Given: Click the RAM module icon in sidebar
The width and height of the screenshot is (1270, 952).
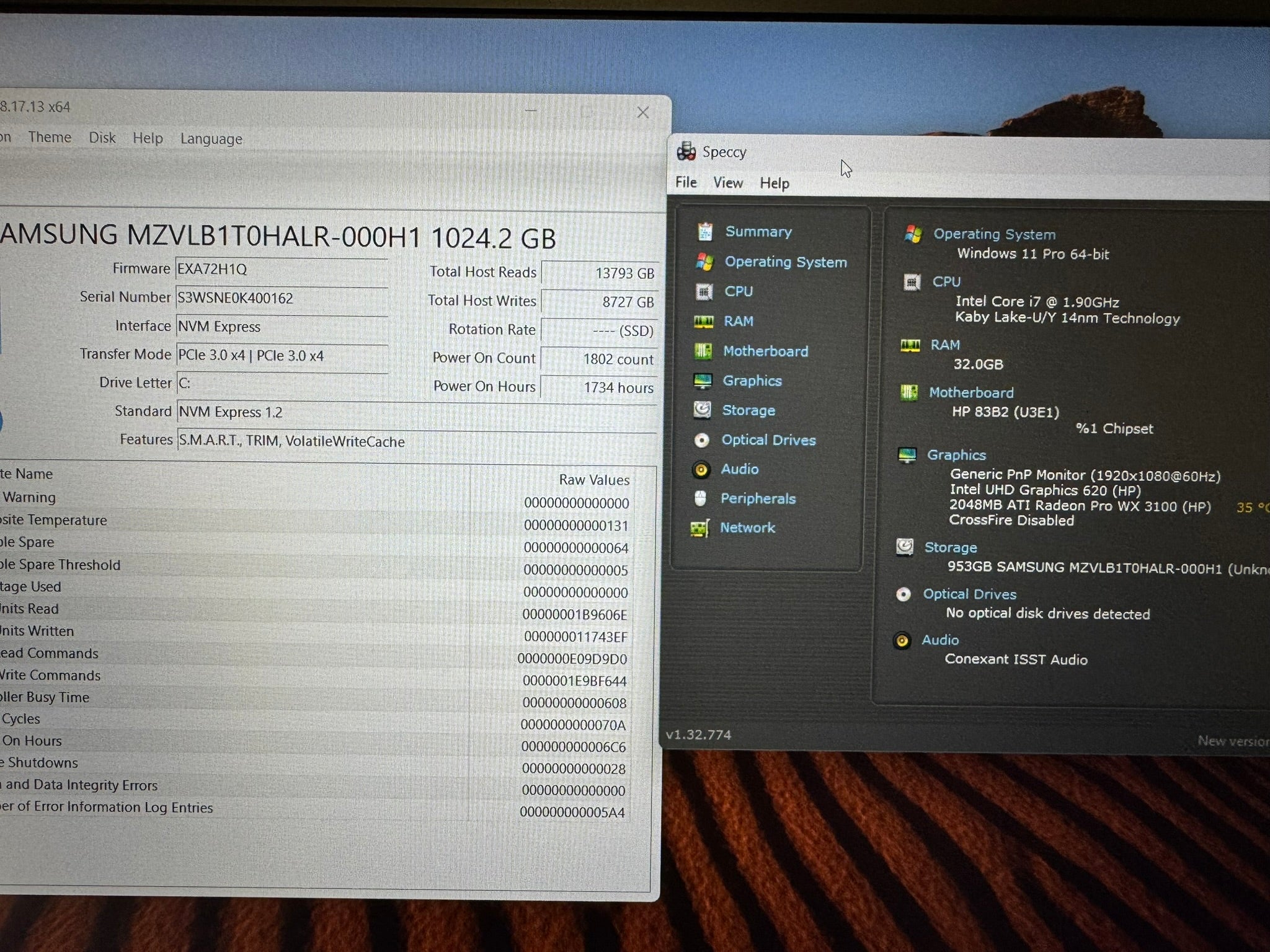Looking at the screenshot, I should (x=704, y=321).
